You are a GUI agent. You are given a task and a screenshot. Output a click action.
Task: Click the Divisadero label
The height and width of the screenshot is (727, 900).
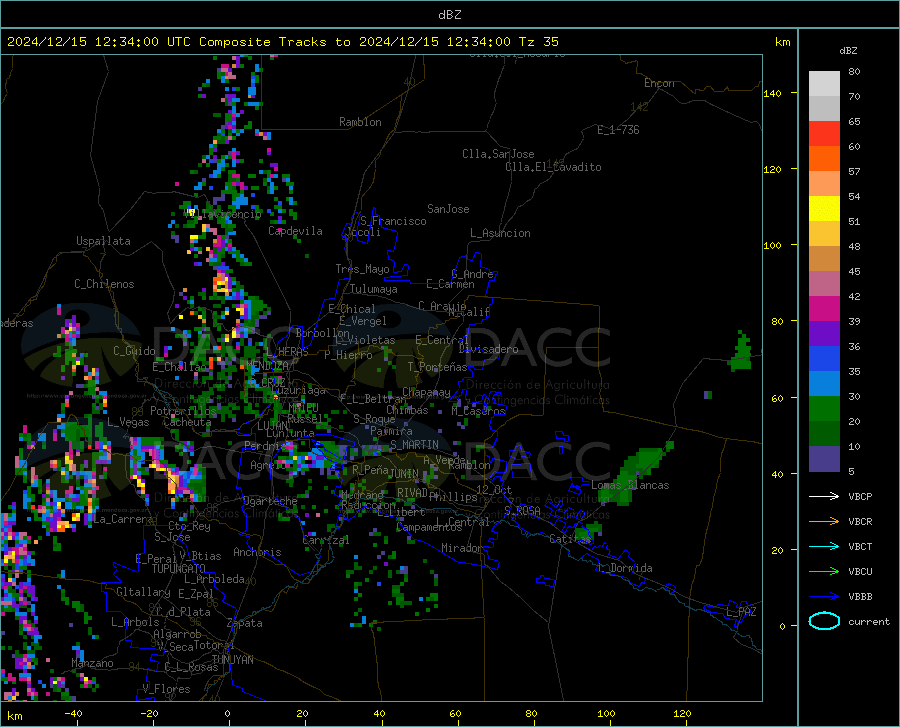pos(488,349)
